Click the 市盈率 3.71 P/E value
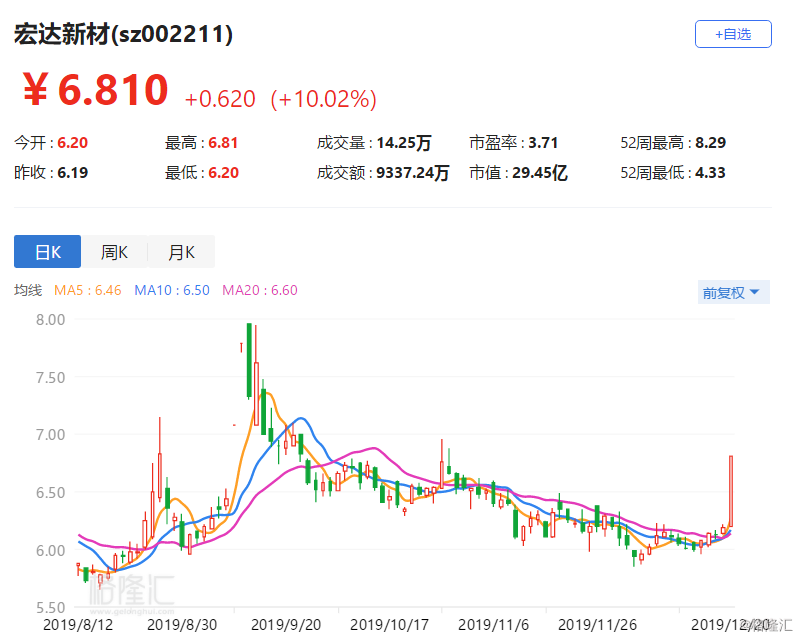Viewport: 800px width, 639px height. tap(513, 142)
